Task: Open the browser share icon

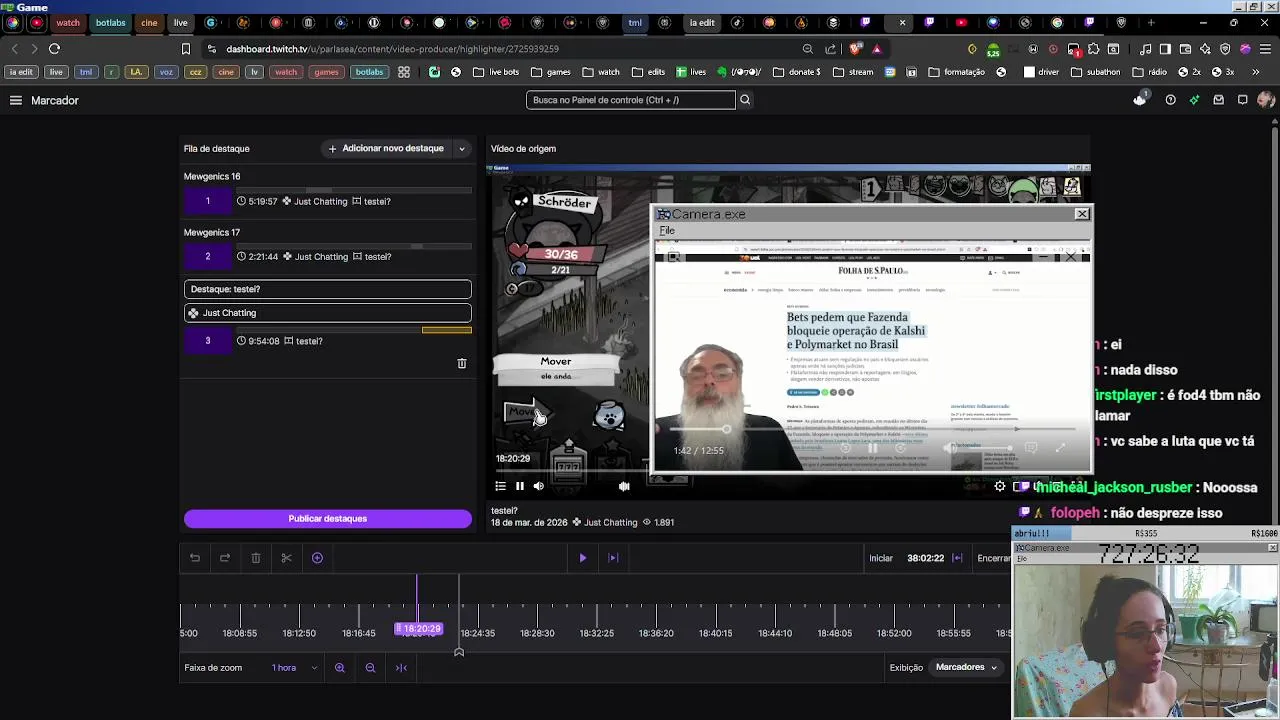Action: tap(831, 48)
